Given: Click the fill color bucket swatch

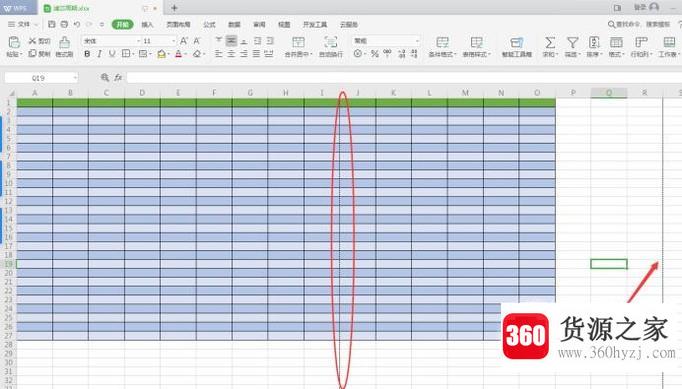Looking at the screenshot, I should (161, 54).
